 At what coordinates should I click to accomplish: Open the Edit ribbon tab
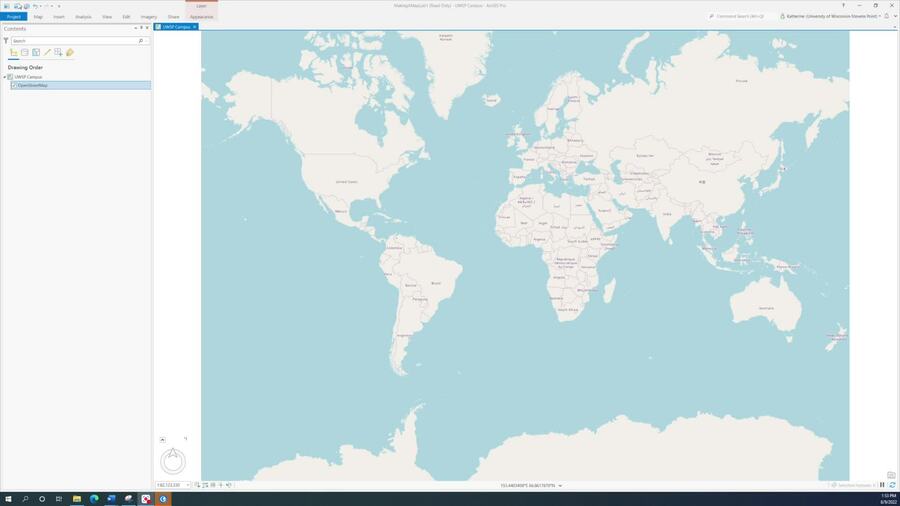[x=126, y=17]
